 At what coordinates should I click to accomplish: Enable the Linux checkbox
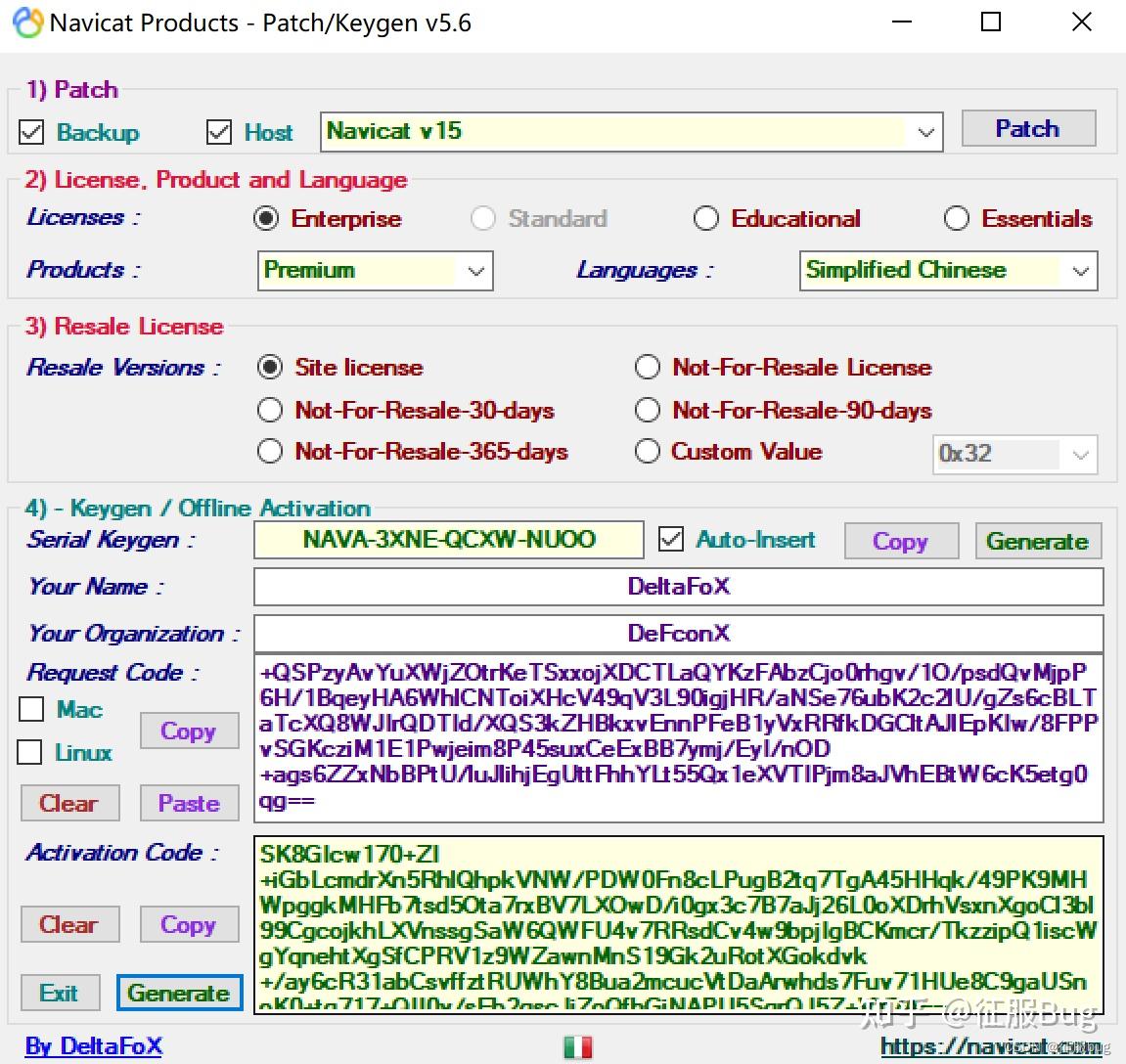click(29, 752)
